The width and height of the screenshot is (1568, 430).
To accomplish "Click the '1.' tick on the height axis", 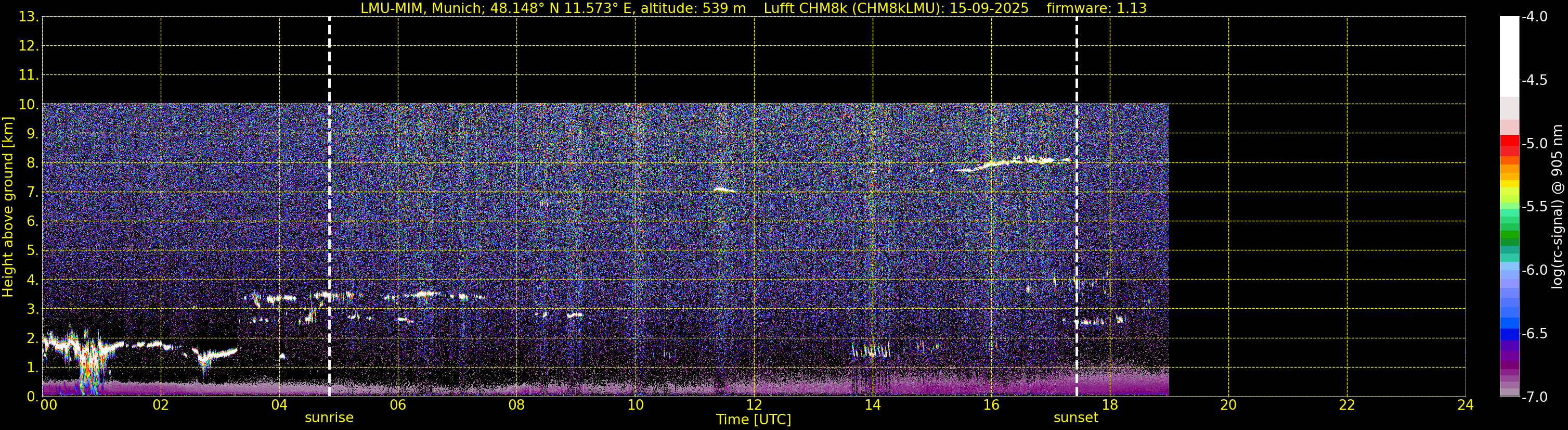I will tap(32, 367).
